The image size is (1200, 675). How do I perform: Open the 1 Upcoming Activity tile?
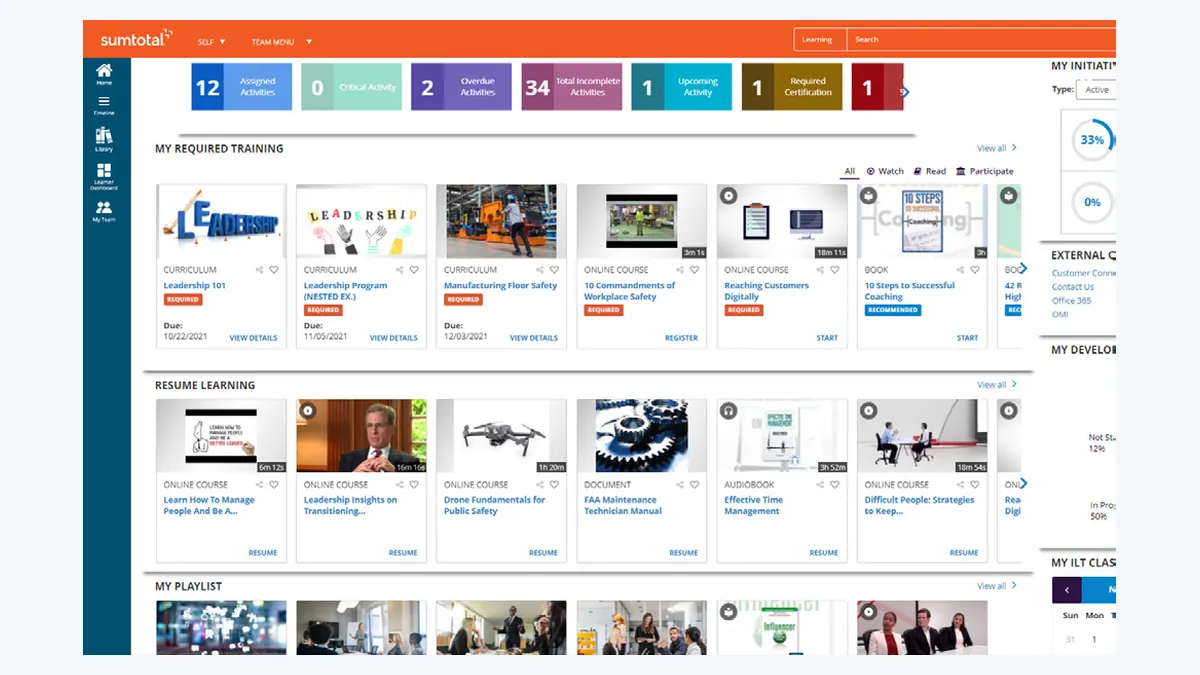681,87
